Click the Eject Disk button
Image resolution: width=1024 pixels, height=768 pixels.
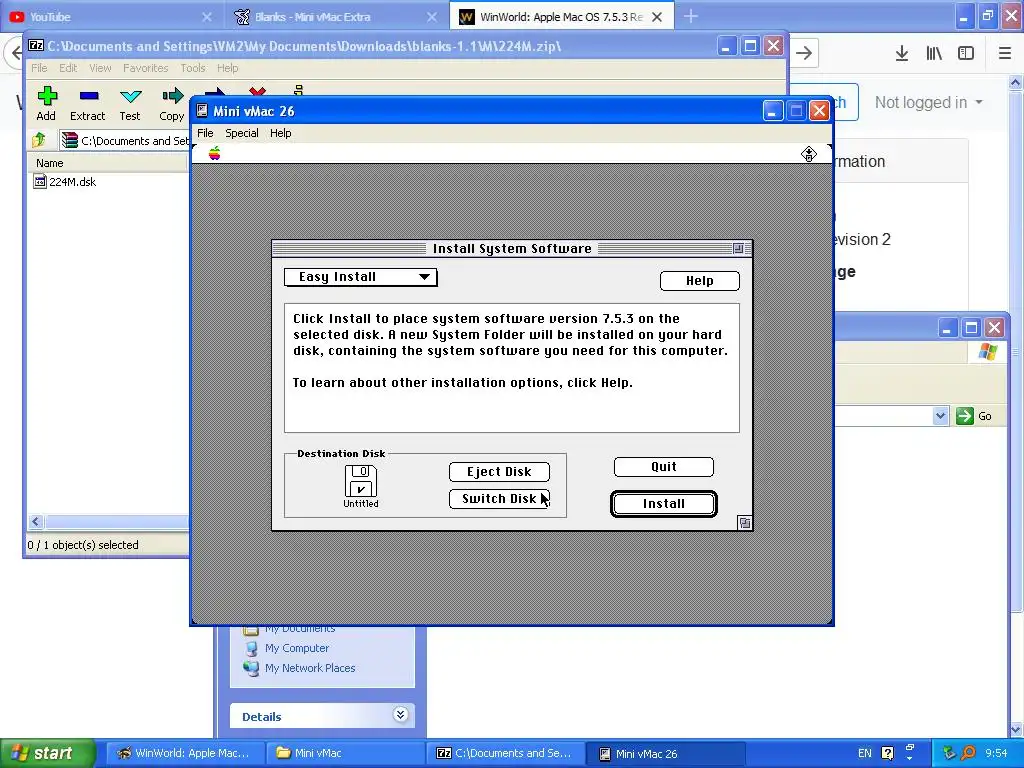click(499, 472)
